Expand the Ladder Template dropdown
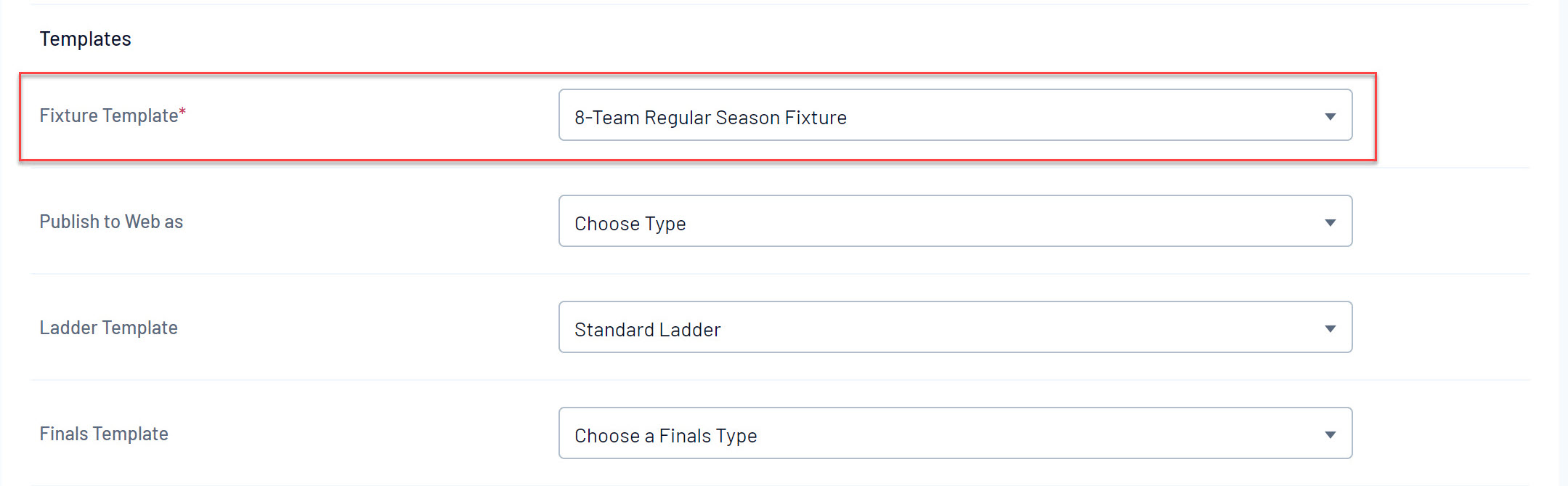1568x486 pixels. point(954,328)
